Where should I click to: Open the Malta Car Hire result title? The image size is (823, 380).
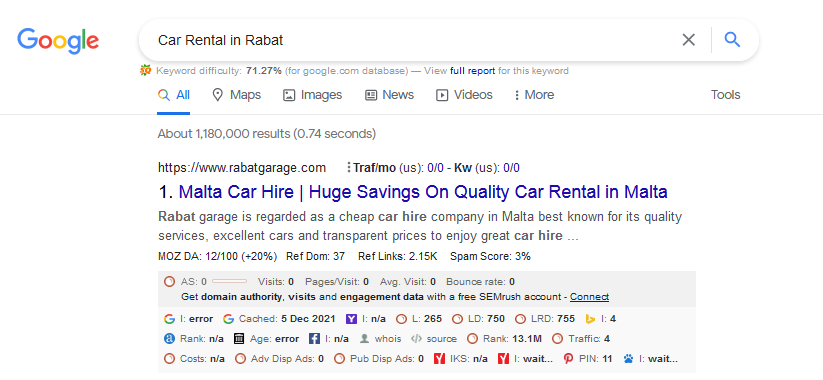pyautogui.click(x=423, y=192)
